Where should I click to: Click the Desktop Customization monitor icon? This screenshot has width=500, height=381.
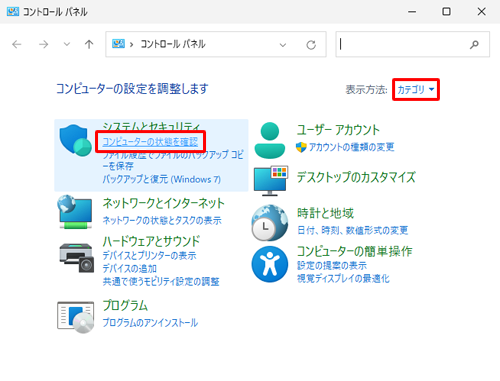[271, 180]
